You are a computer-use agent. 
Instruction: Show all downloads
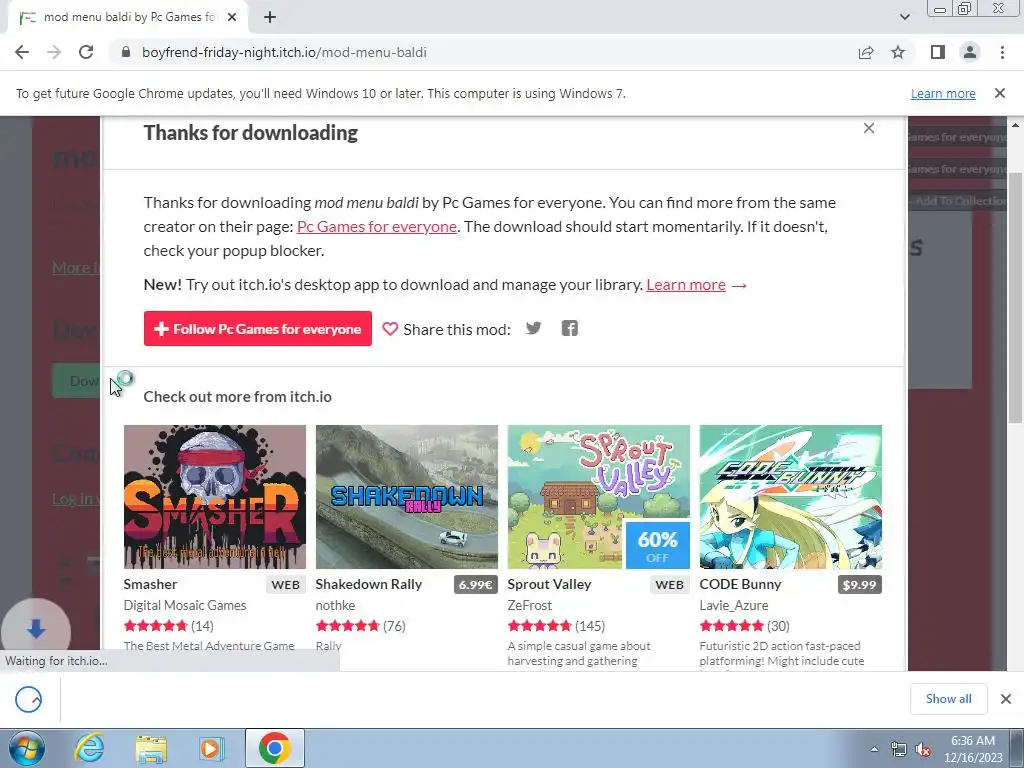[948, 699]
